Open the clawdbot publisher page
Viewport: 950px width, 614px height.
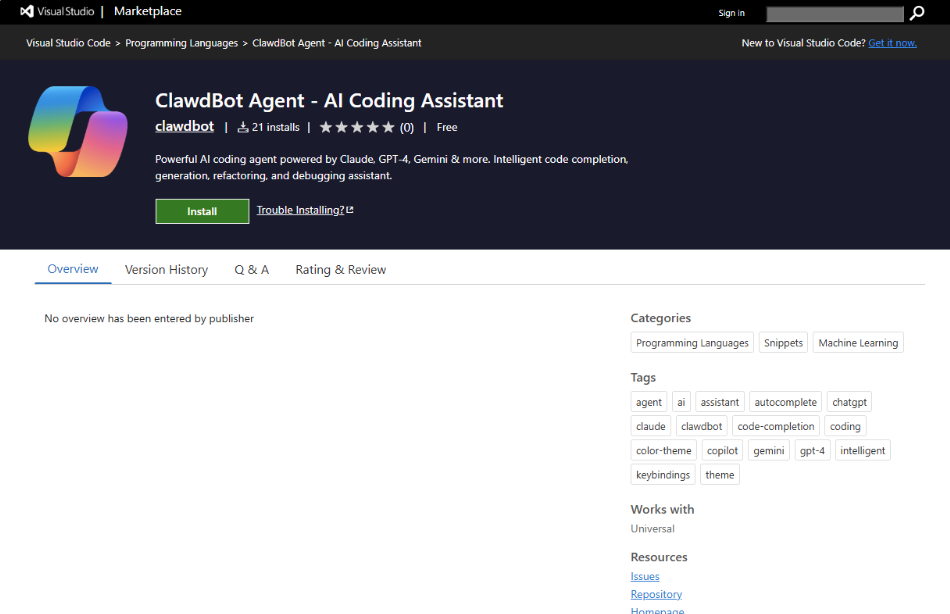coord(184,126)
